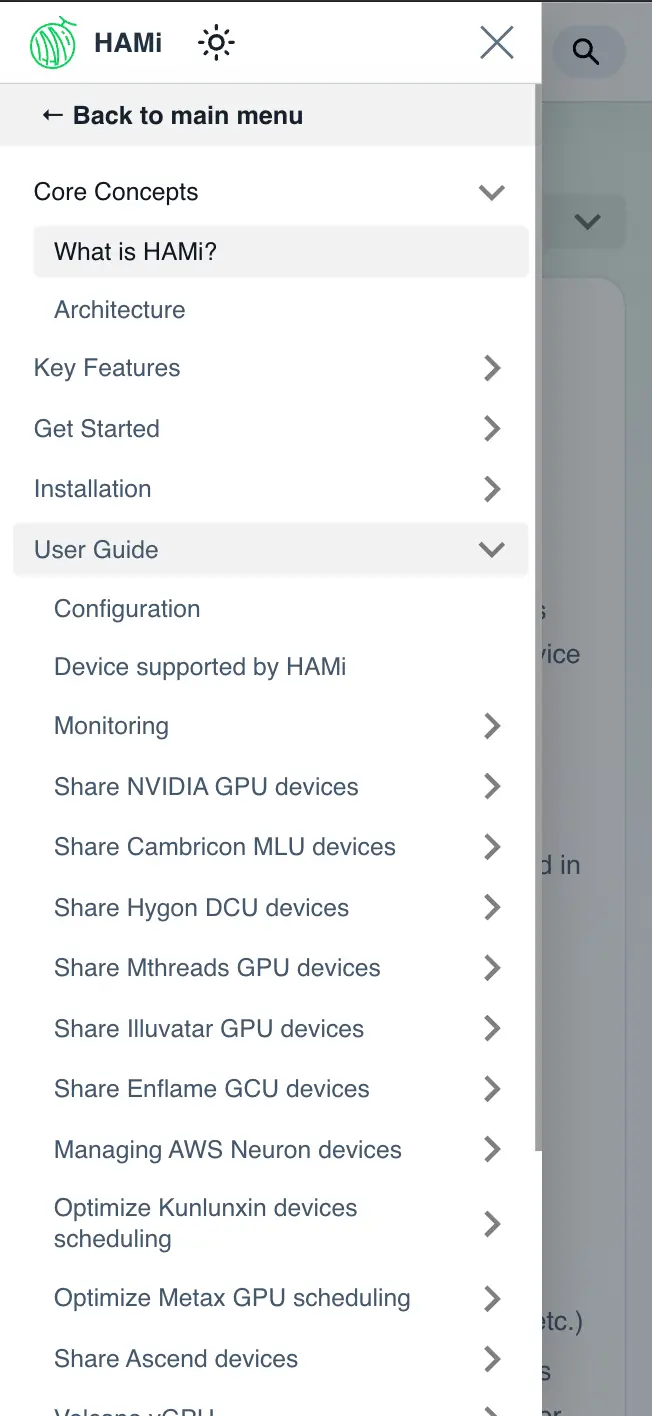Expand Installation via its chevron icon
Viewport: 652px width, 1416px height.
(491, 489)
